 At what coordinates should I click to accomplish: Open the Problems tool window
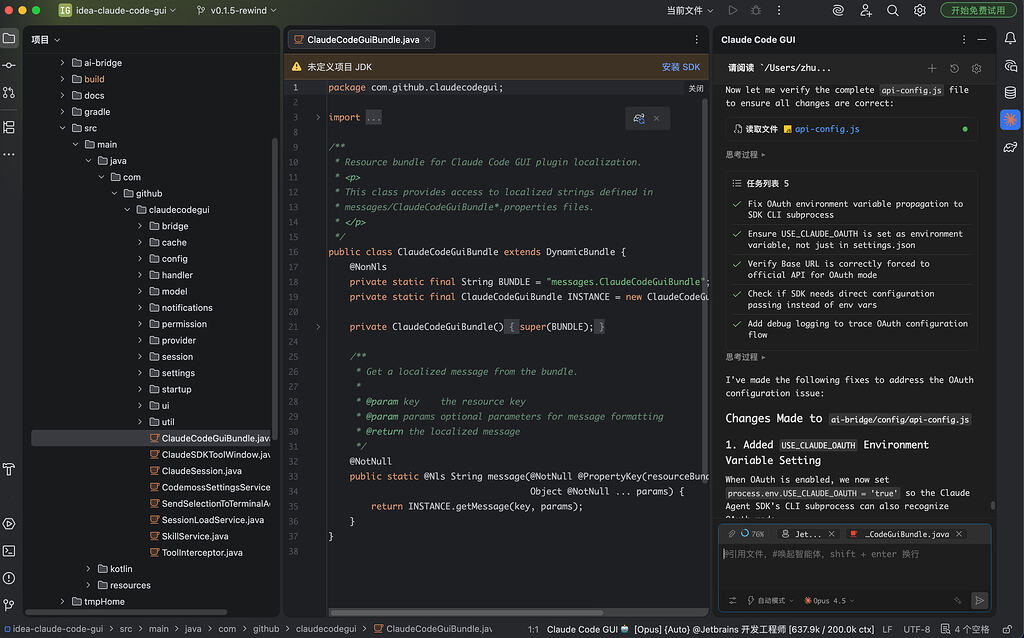click(x=9, y=578)
